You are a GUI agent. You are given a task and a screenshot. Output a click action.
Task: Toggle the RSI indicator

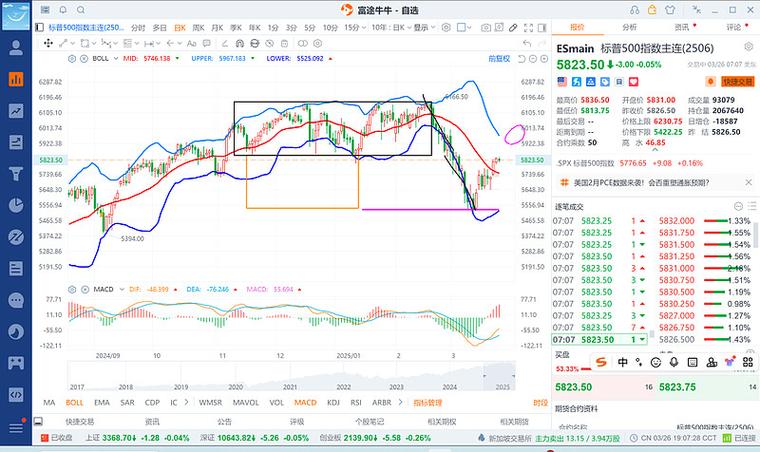[356, 403]
